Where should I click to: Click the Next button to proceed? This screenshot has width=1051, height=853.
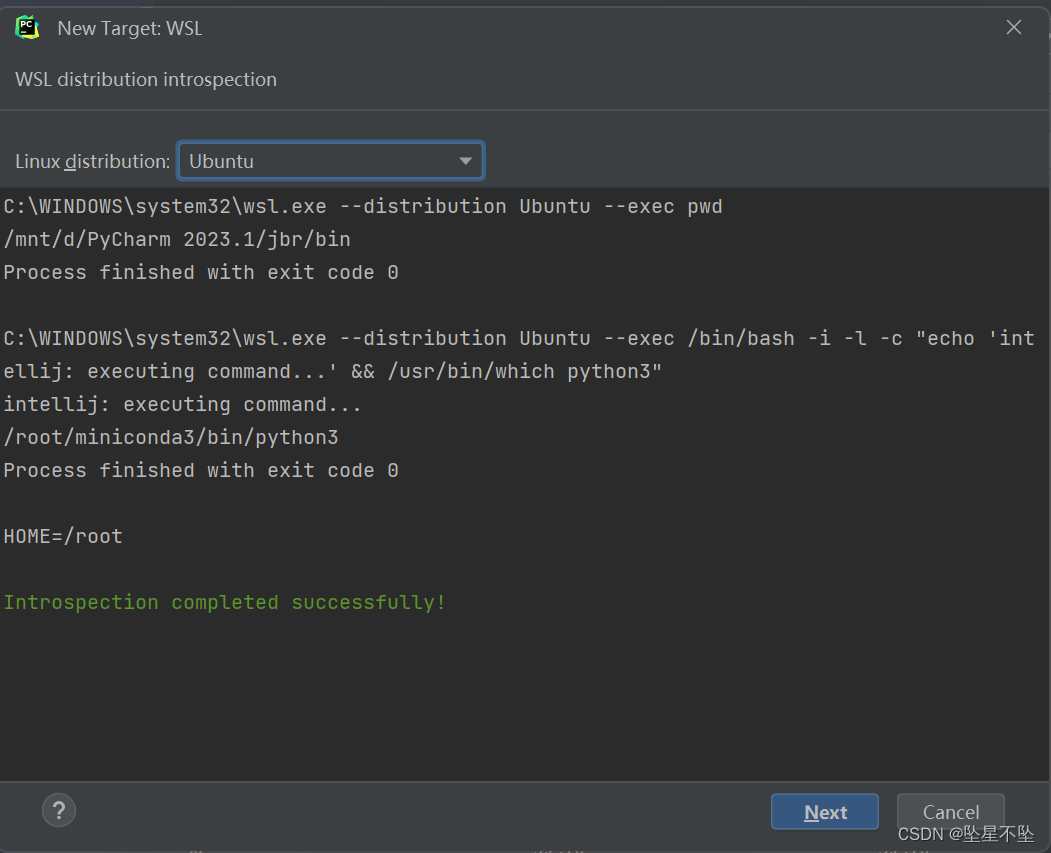coord(824,811)
